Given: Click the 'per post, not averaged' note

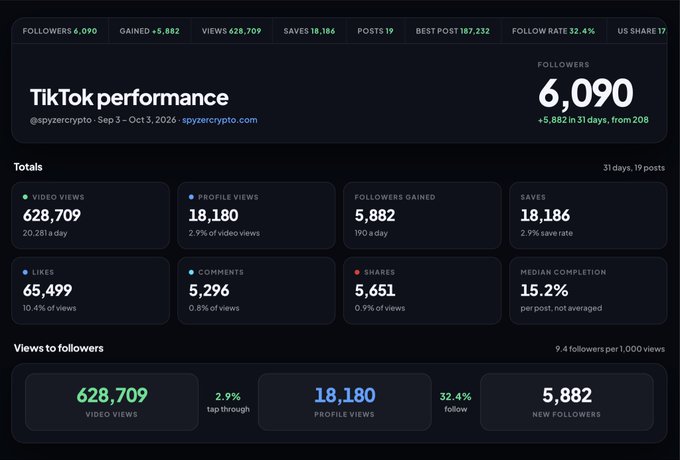Looking at the screenshot, I should [x=561, y=308].
